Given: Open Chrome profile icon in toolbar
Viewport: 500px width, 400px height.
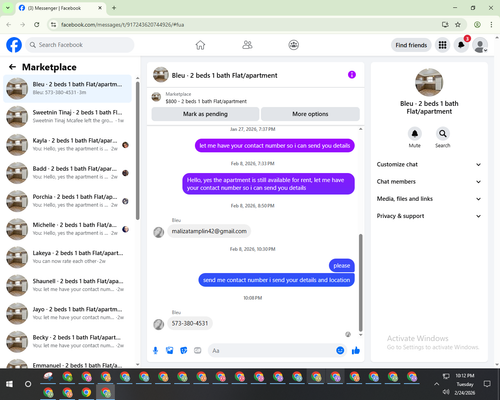Looking at the screenshot, I should 477,25.
